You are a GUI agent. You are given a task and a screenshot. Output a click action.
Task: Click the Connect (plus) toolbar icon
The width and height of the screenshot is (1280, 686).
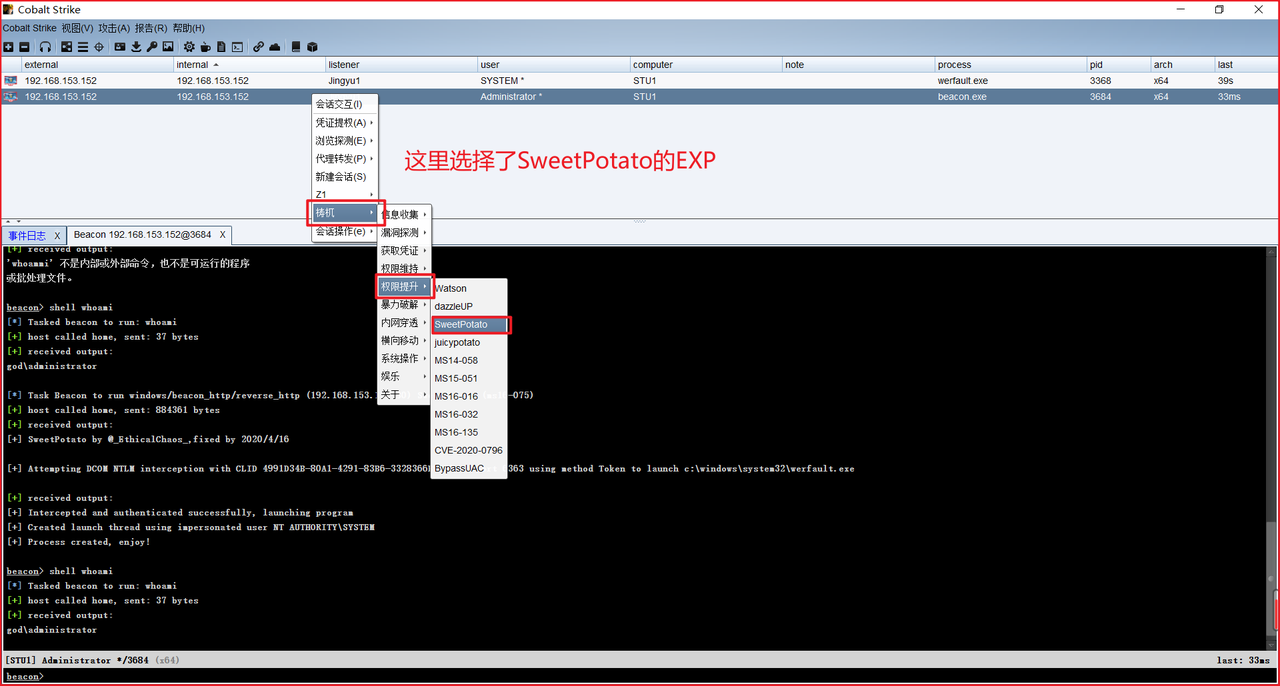pos(8,47)
